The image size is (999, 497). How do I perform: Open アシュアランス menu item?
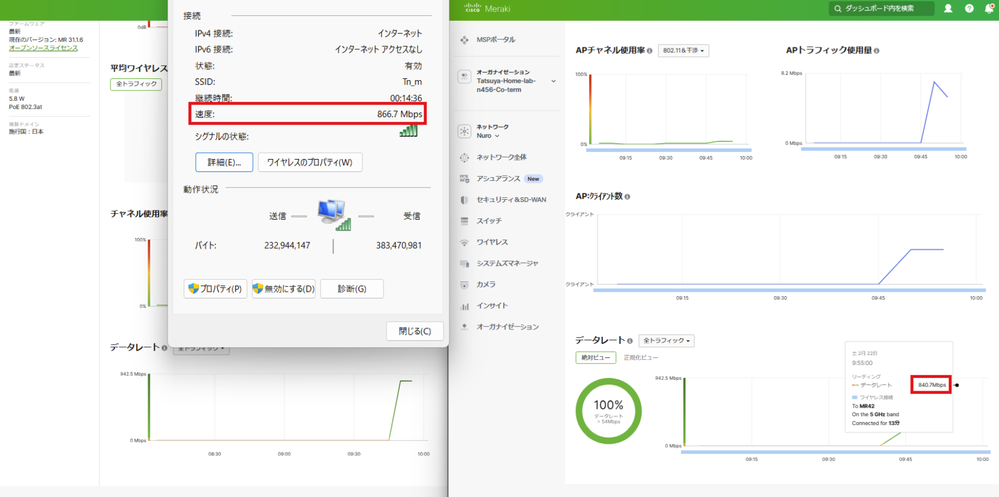click(x=498, y=179)
